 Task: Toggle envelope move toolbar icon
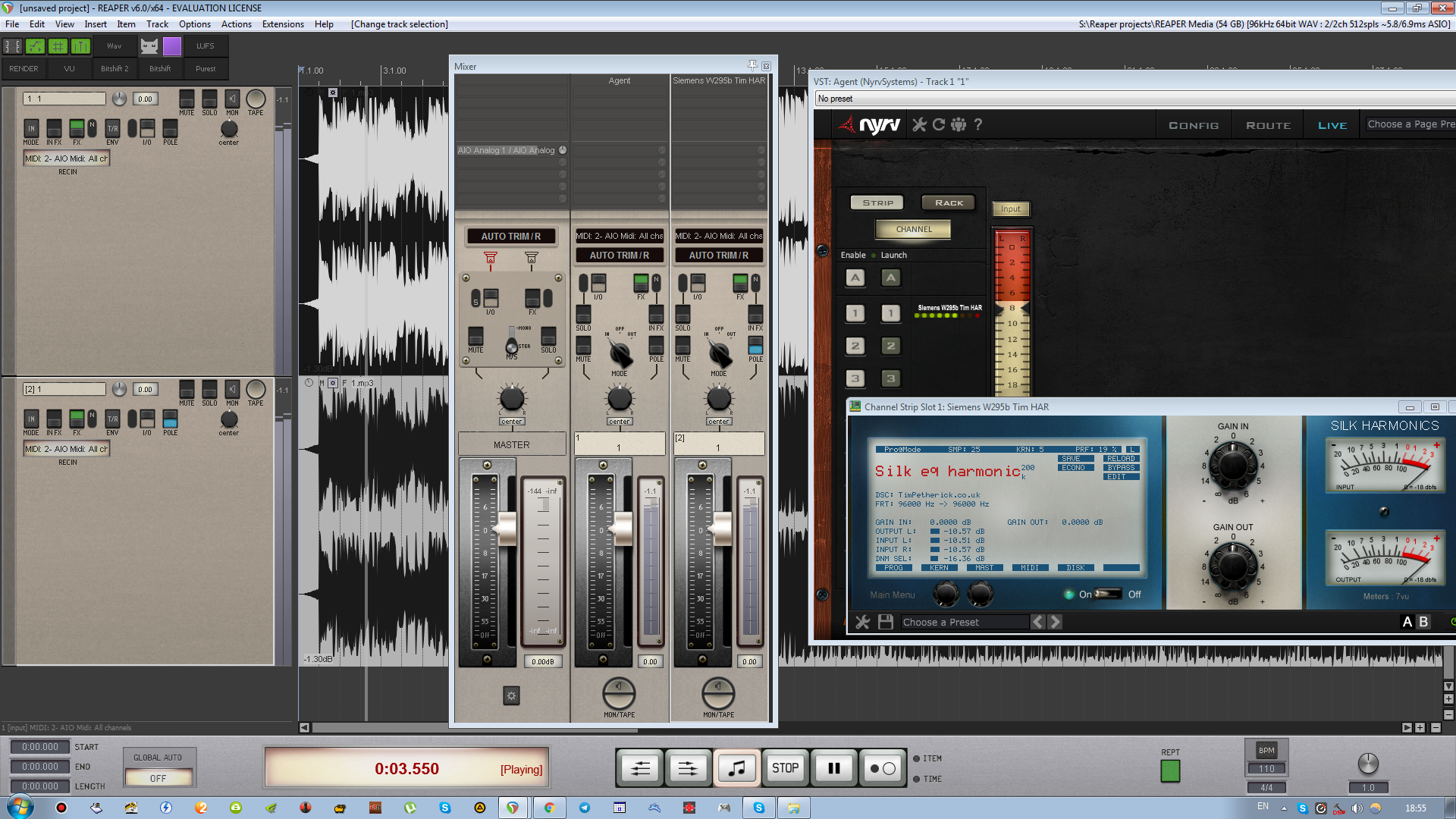click(35, 46)
